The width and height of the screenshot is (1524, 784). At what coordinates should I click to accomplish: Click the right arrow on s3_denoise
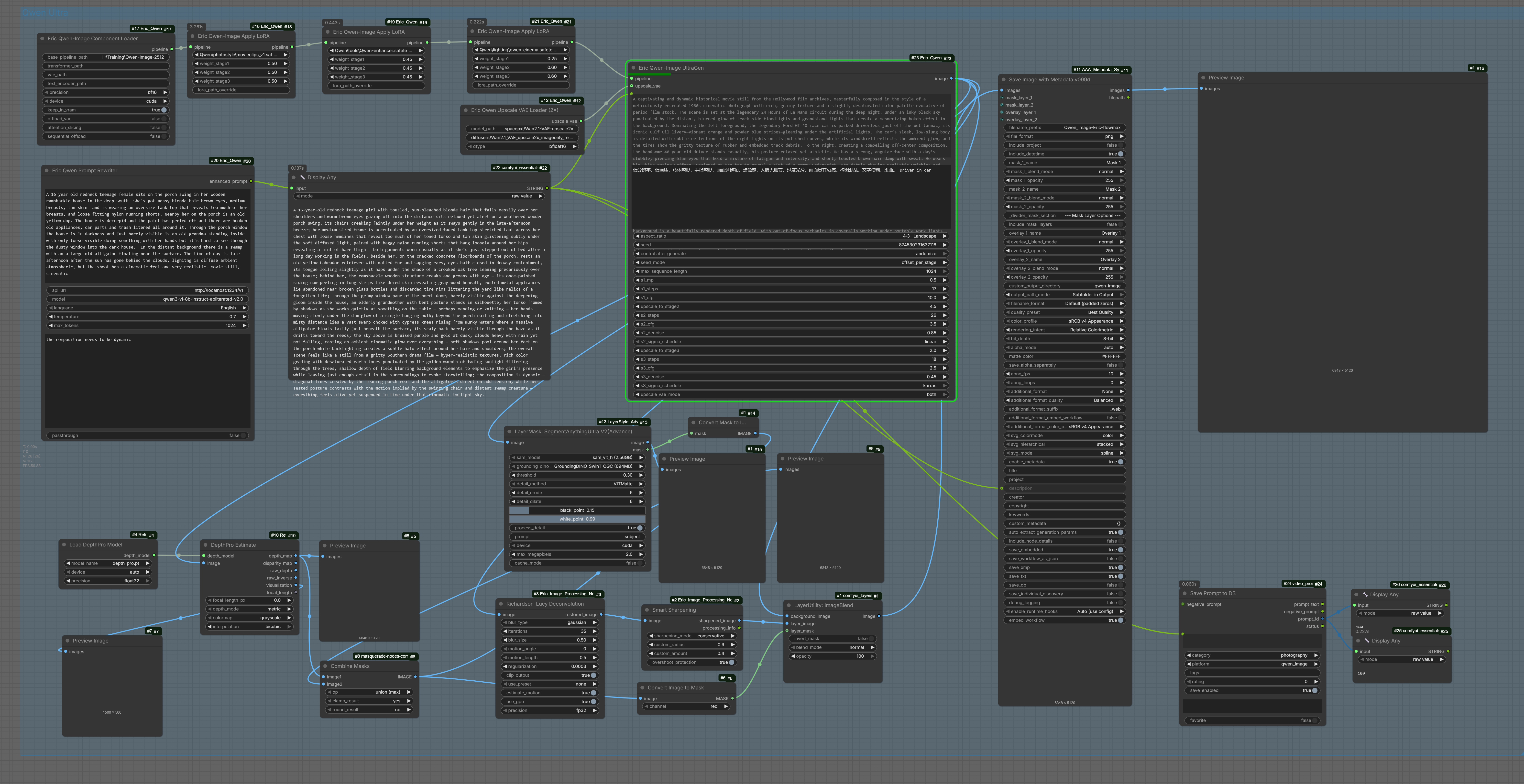click(945, 377)
